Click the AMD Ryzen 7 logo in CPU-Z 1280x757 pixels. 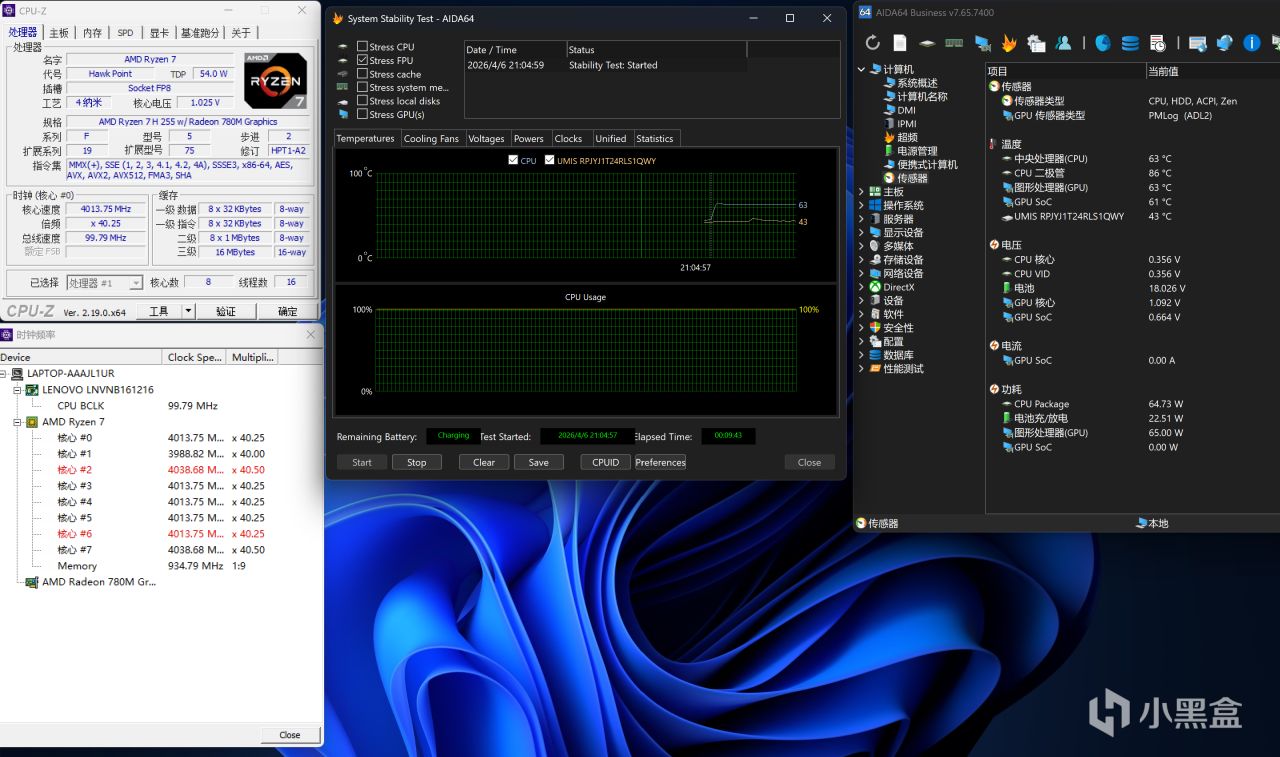click(x=275, y=81)
